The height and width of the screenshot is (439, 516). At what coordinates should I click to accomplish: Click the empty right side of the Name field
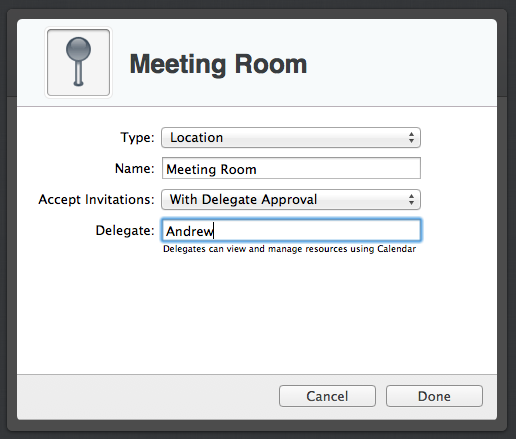[x=338, y=169]
